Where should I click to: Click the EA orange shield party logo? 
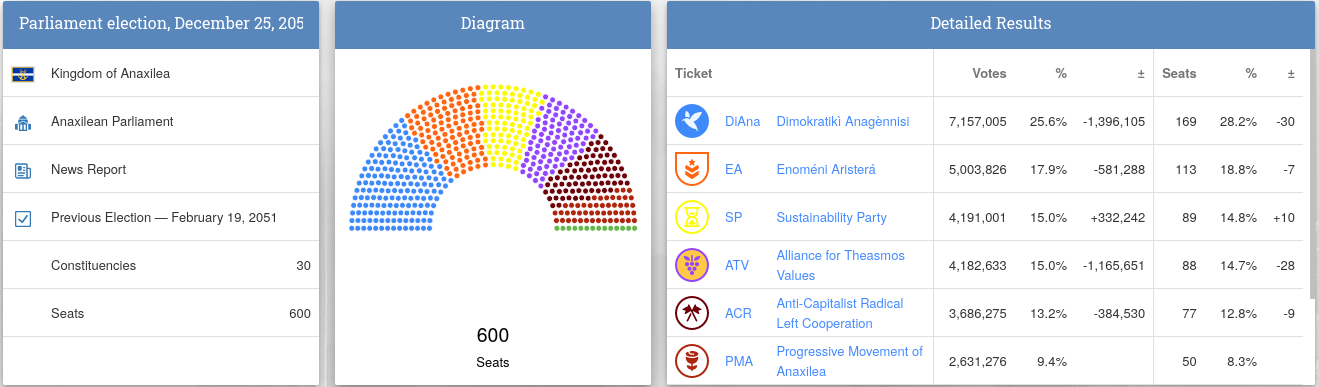692,169
